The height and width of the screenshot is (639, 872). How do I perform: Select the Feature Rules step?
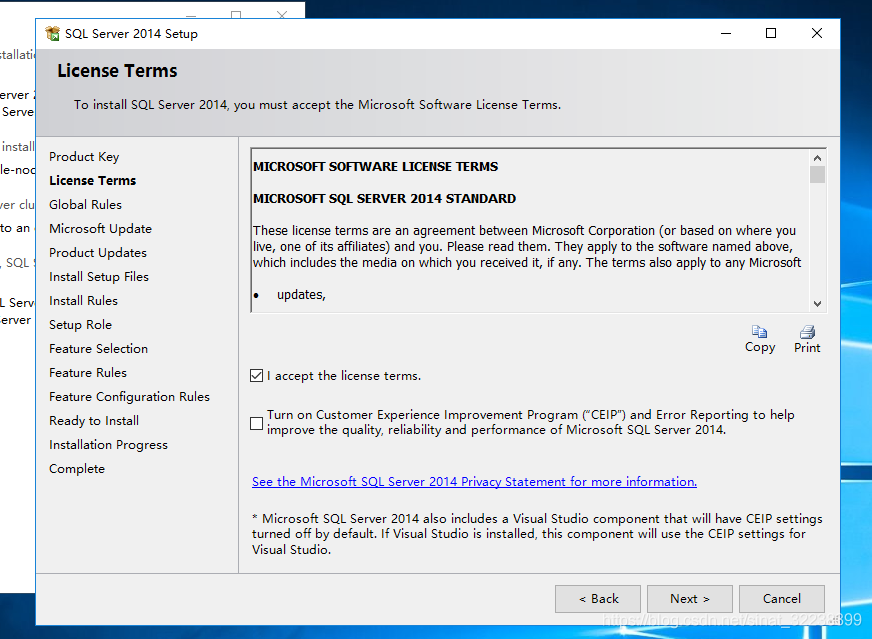[x=88, y=373]
